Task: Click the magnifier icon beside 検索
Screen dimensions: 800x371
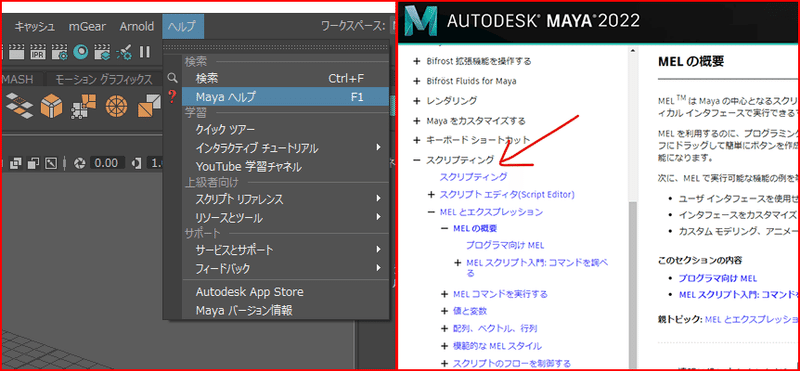Action: tap(172, 78)
